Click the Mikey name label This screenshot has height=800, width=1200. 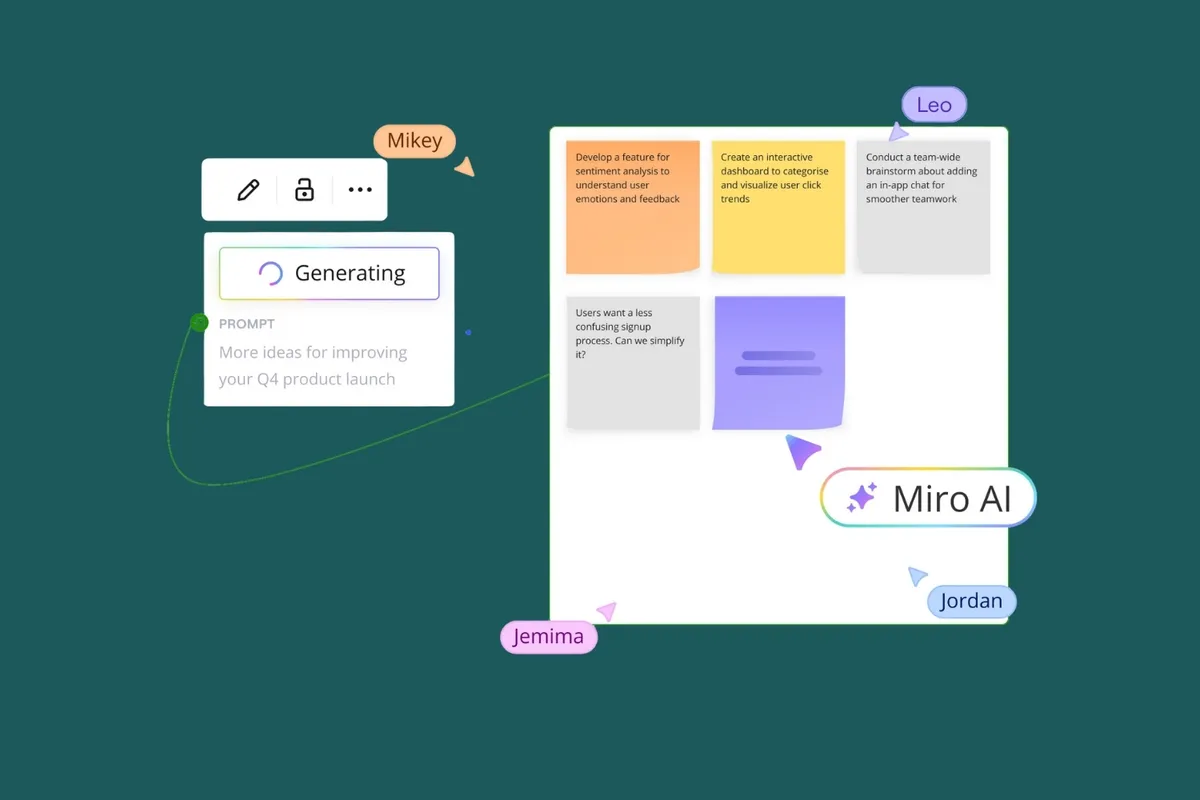point(415,141)
